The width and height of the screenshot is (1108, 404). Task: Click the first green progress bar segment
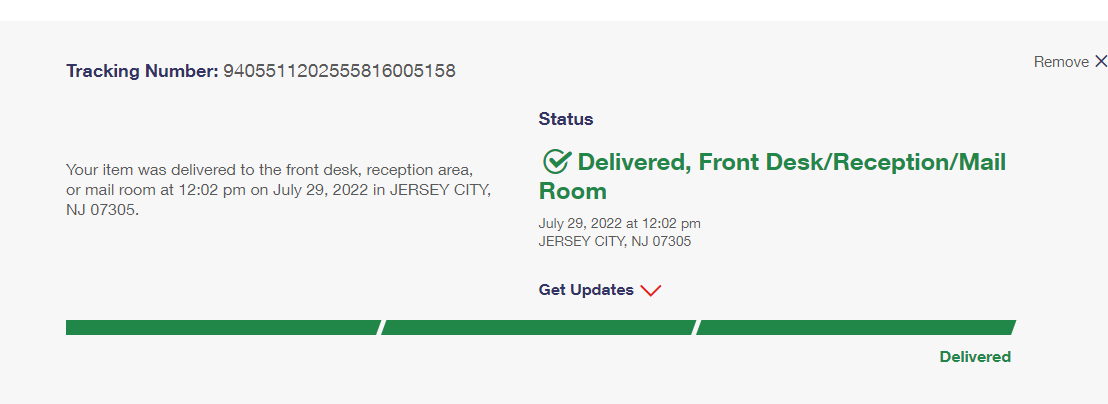tap(222, 327)
